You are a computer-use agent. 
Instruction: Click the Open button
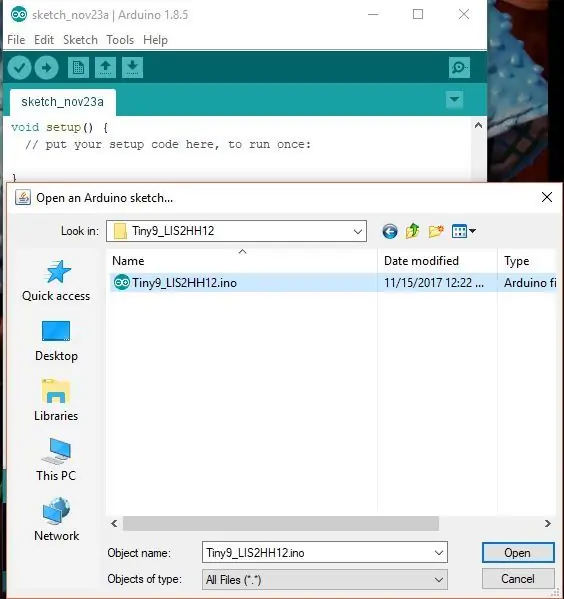[x=518, y=552]
